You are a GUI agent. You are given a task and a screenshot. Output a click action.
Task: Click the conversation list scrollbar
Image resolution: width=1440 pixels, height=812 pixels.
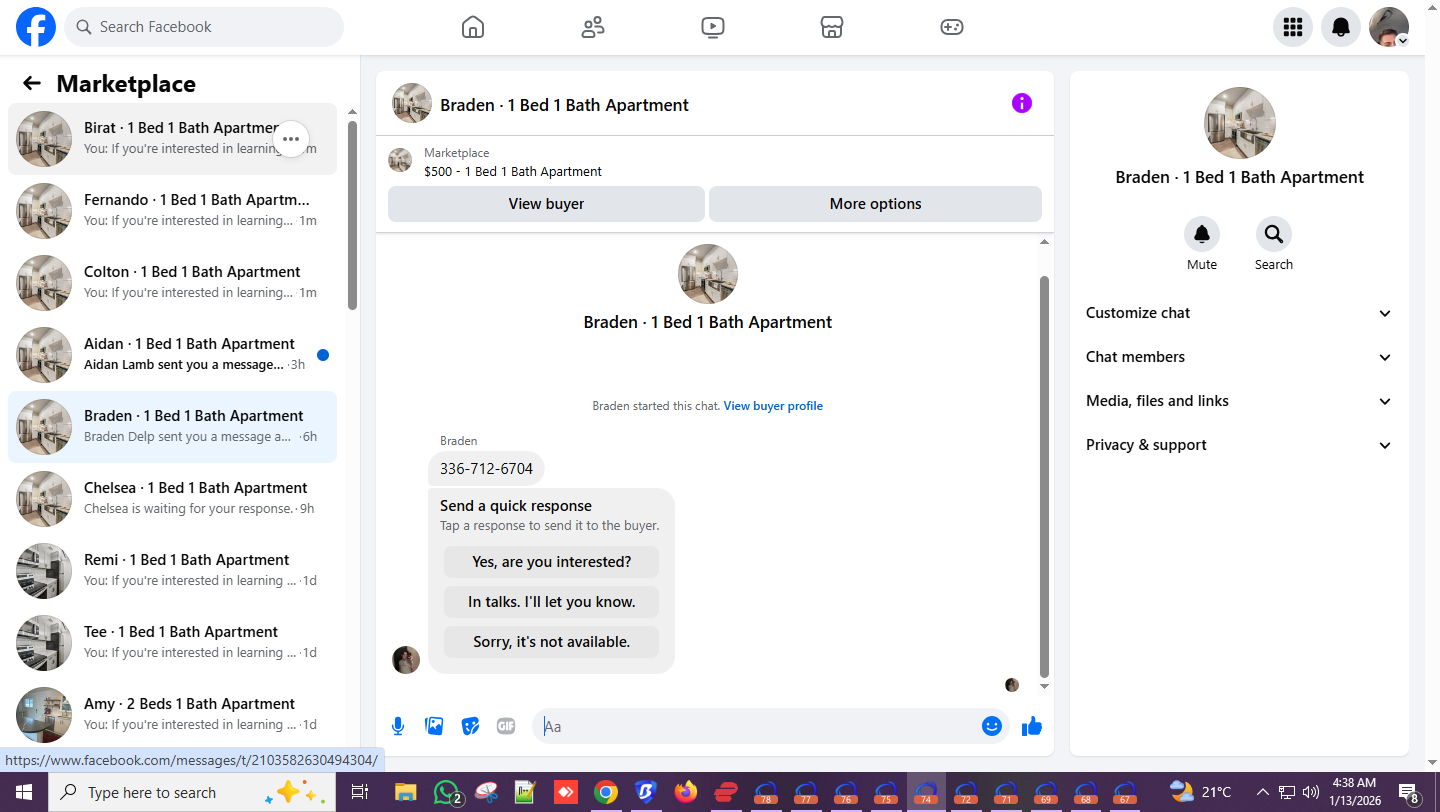coord(352,215)
